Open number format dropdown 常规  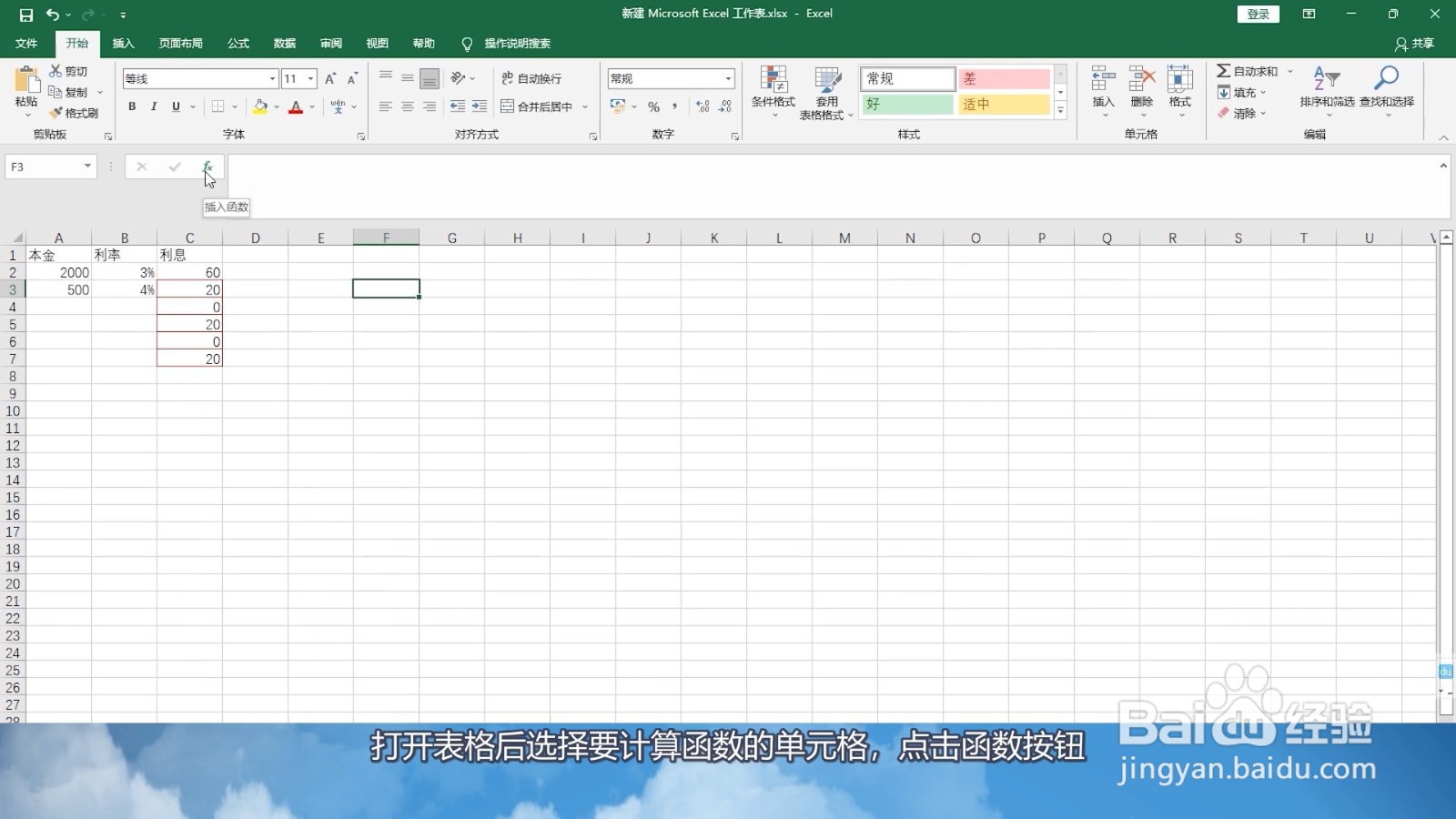pyautogui.click(x=729, y=79)
